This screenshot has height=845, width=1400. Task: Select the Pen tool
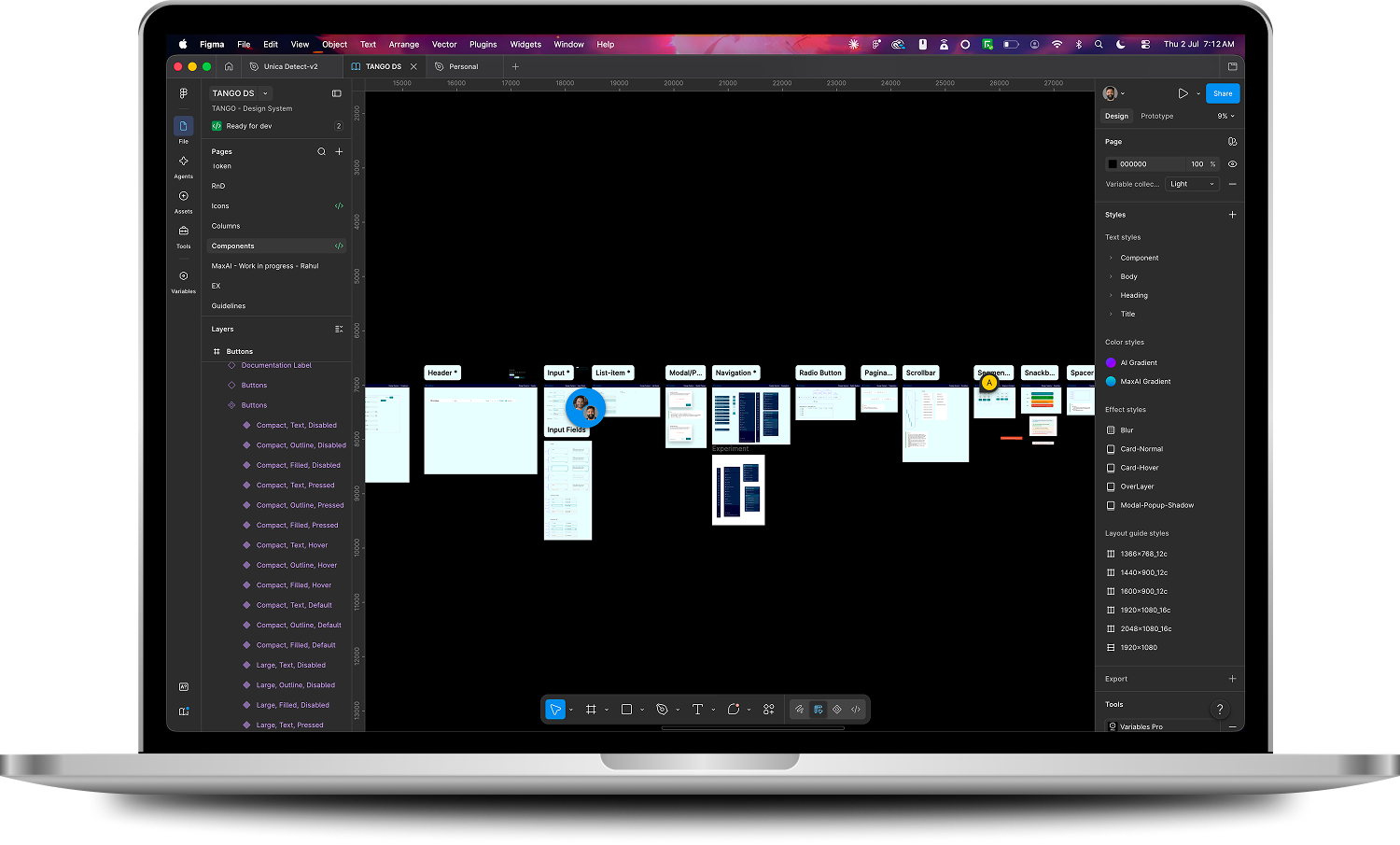(x=662, y=710)
